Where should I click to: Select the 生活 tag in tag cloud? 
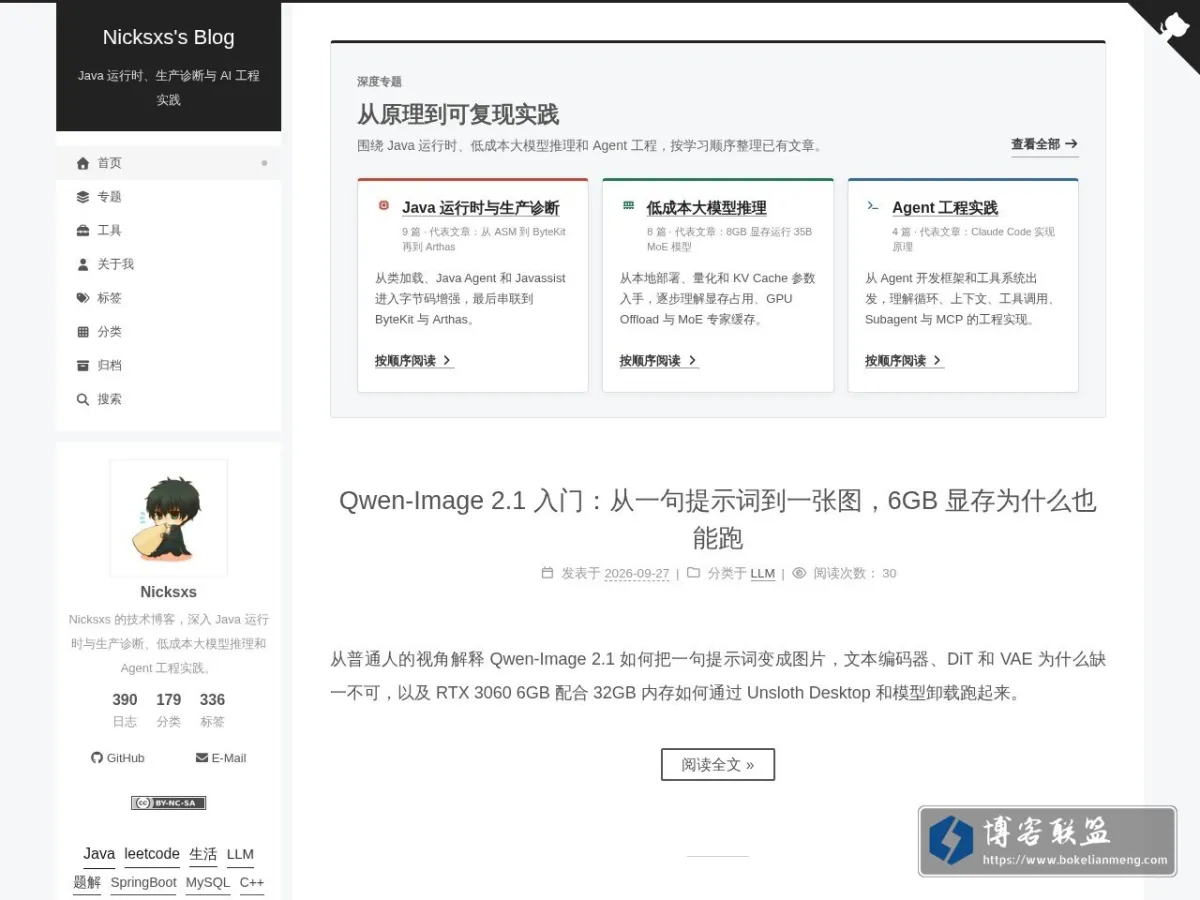point(203,854)
